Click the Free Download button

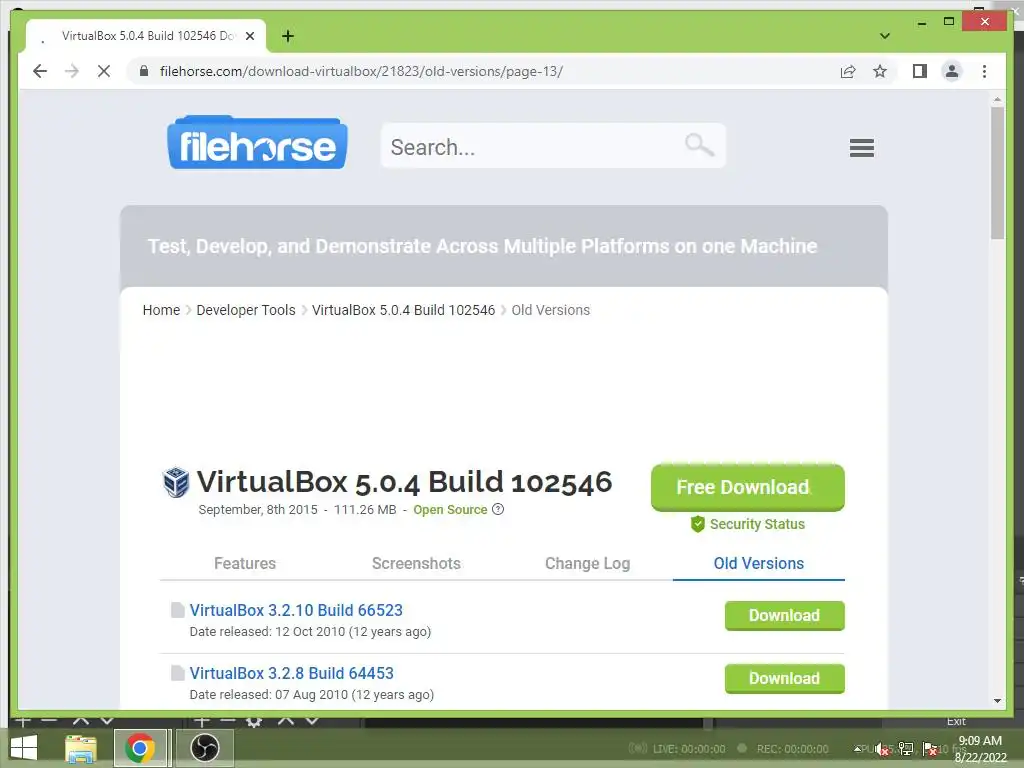pos(748,487)
